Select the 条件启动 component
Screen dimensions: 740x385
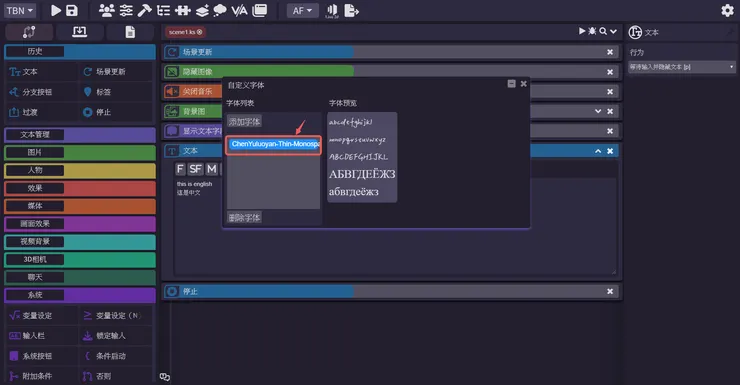coord(116,356)
